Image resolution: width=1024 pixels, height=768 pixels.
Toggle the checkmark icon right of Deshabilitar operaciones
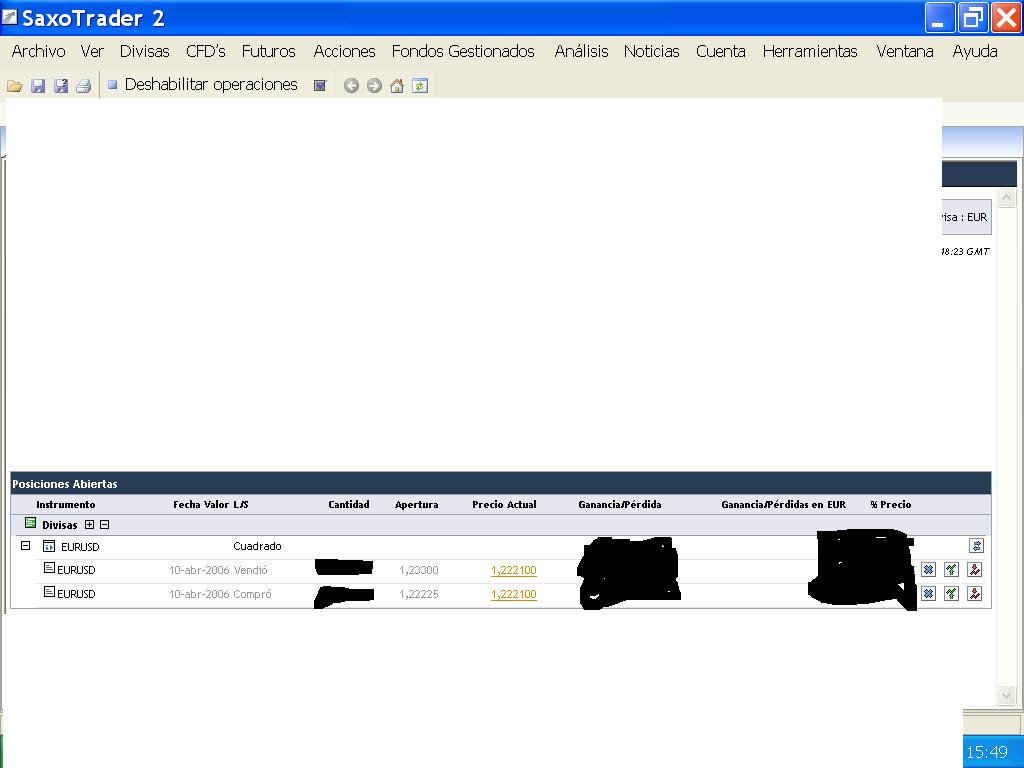320,86
